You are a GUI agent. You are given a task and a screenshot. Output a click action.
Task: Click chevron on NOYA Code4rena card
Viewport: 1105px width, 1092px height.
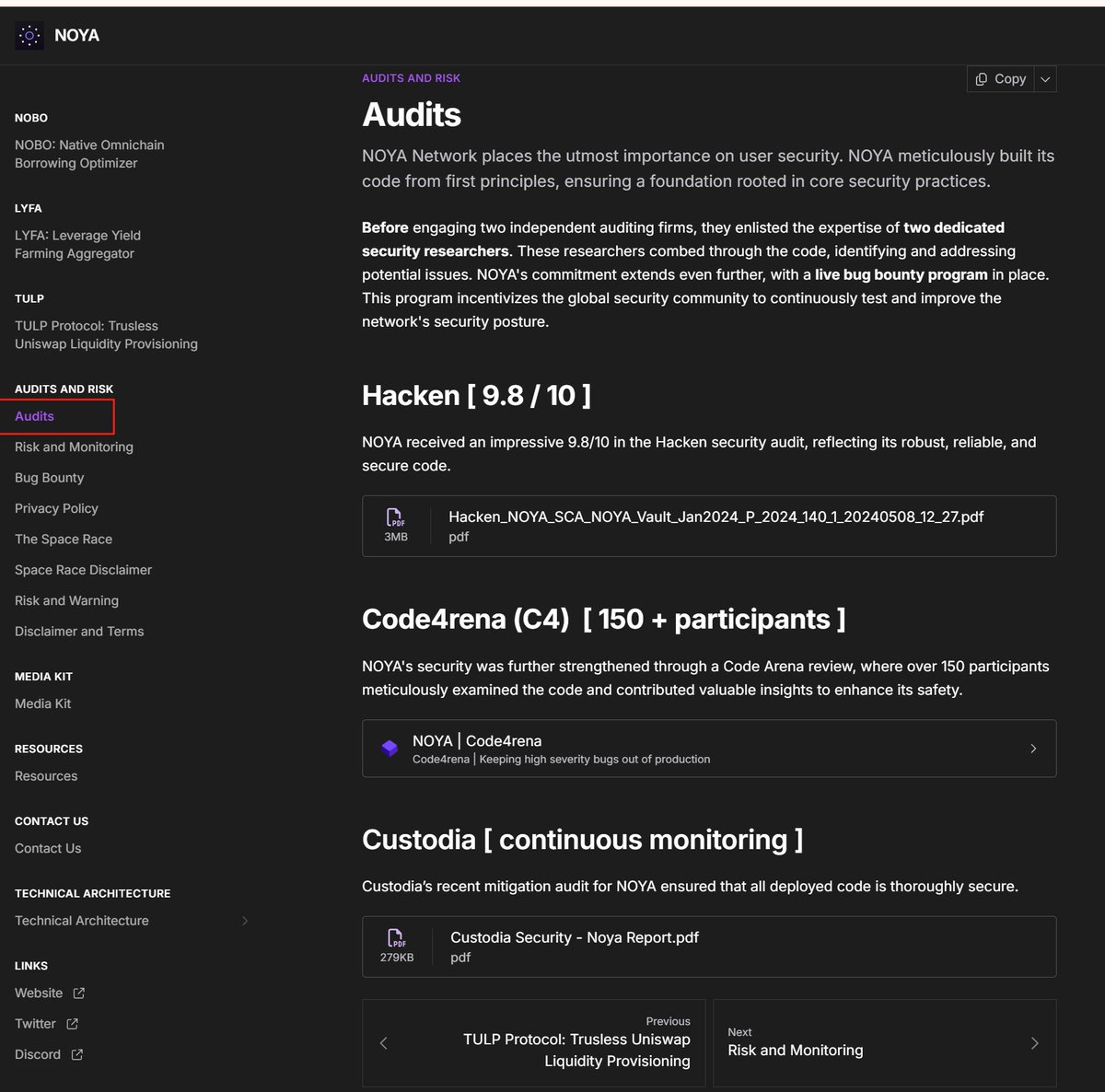coord(1033,749)
